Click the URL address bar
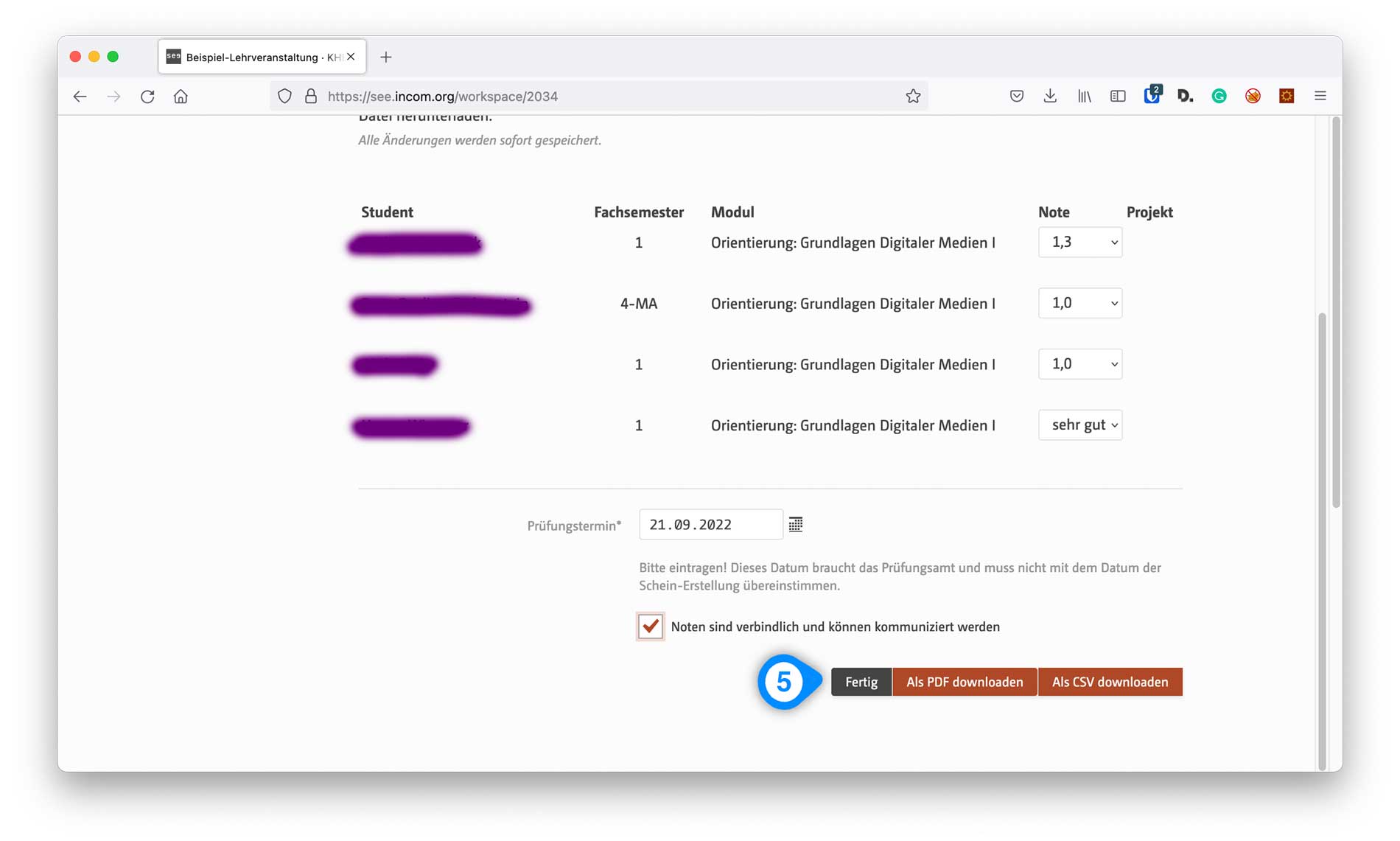 pyautogui.click(x=598, y=97)
